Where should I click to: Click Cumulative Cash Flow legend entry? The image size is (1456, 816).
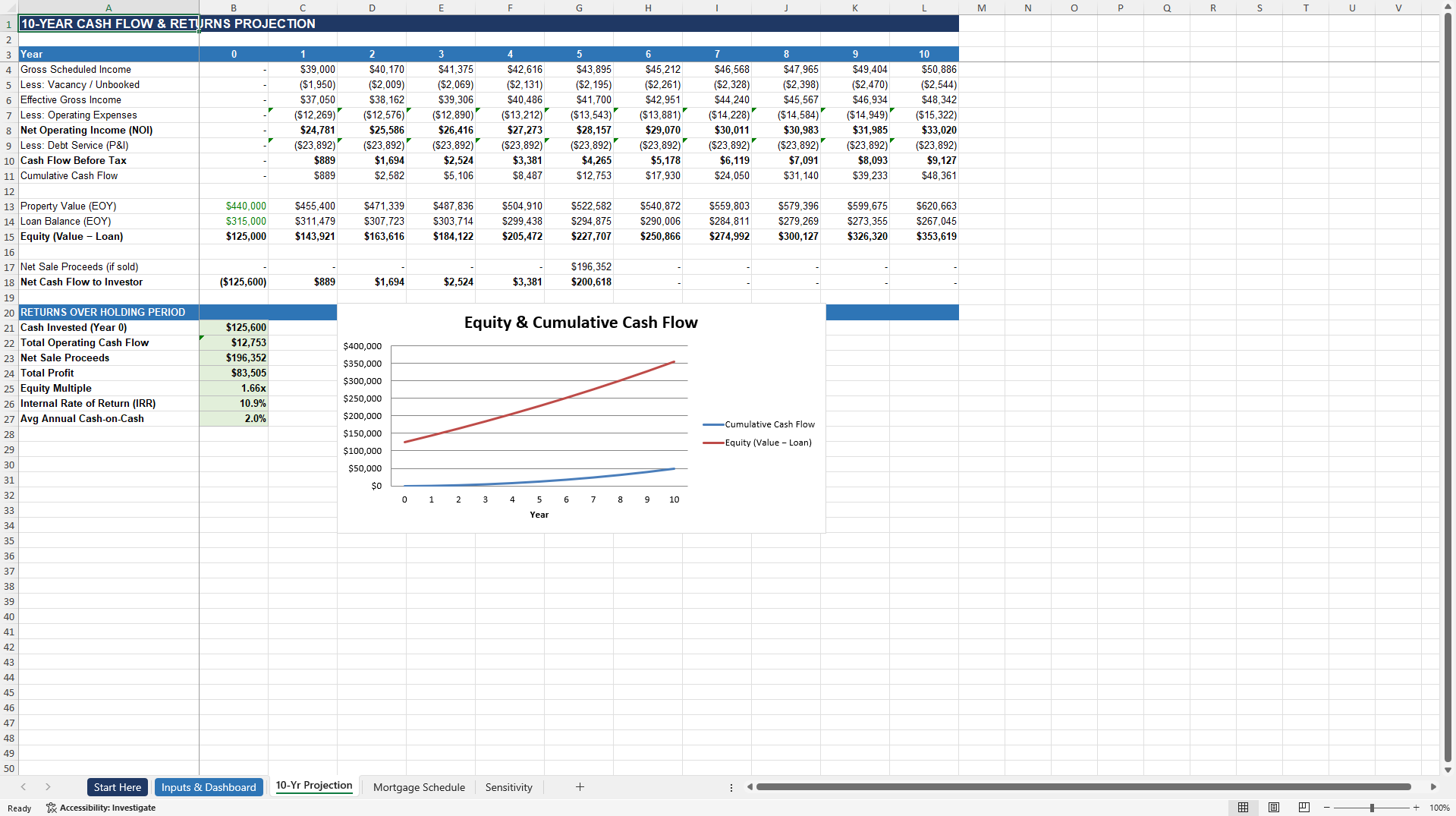(x=759, y=424)
